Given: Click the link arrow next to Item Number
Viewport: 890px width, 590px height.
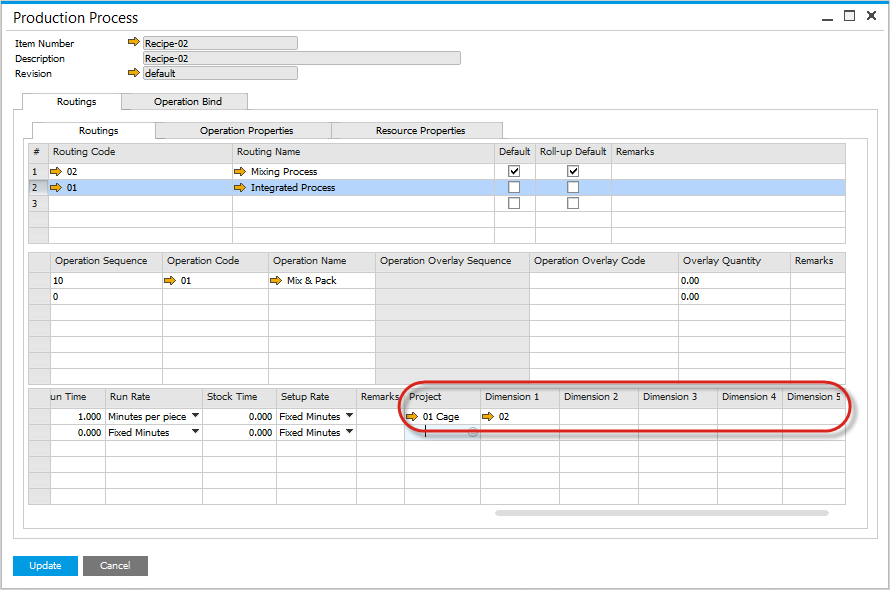Looking at the screenshot, I should (x=134, y=43).
